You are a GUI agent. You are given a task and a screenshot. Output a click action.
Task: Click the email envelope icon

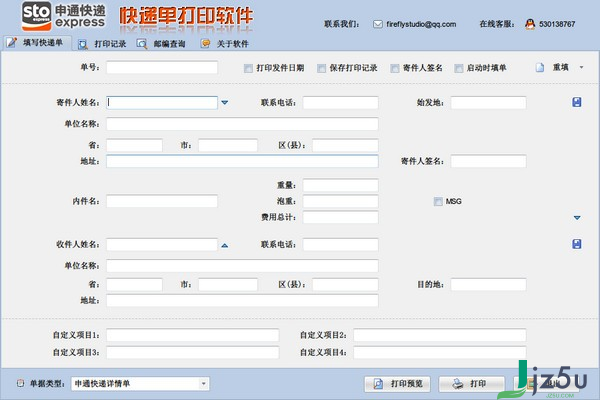[x=377, y=24]
